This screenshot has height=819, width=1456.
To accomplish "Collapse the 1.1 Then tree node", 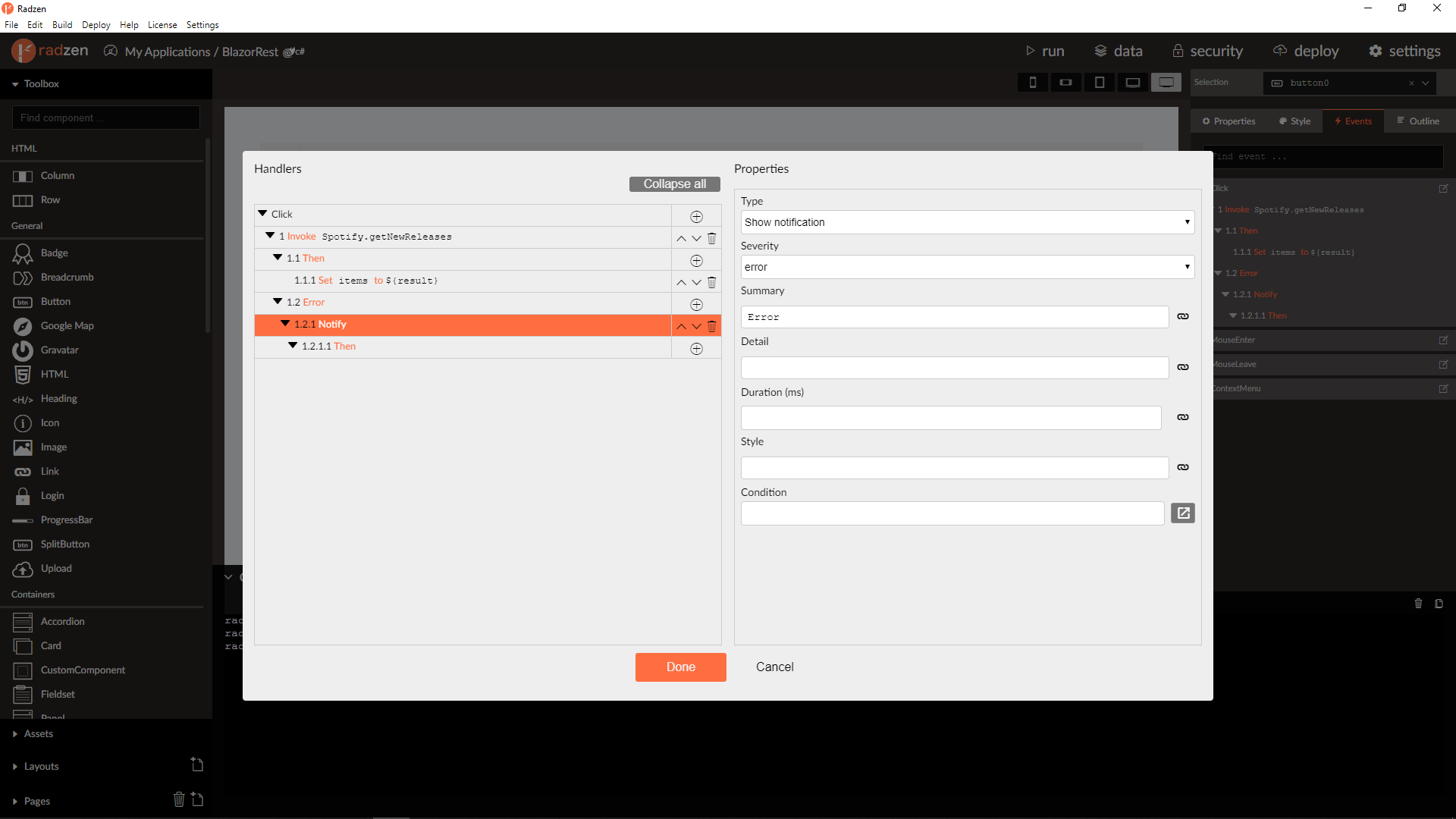I will (278, 258).
